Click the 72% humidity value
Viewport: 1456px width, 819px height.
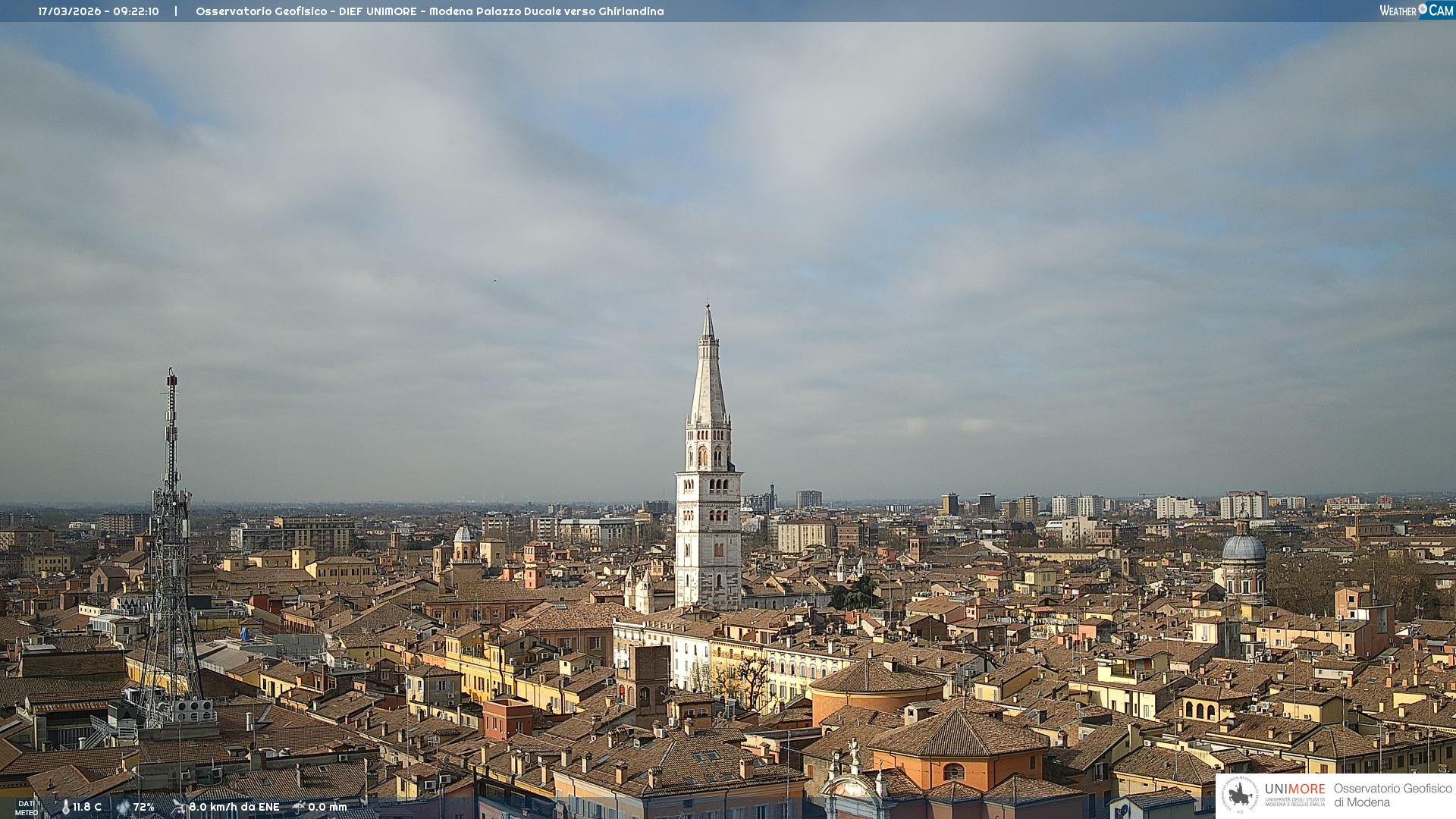pos(144,808)
